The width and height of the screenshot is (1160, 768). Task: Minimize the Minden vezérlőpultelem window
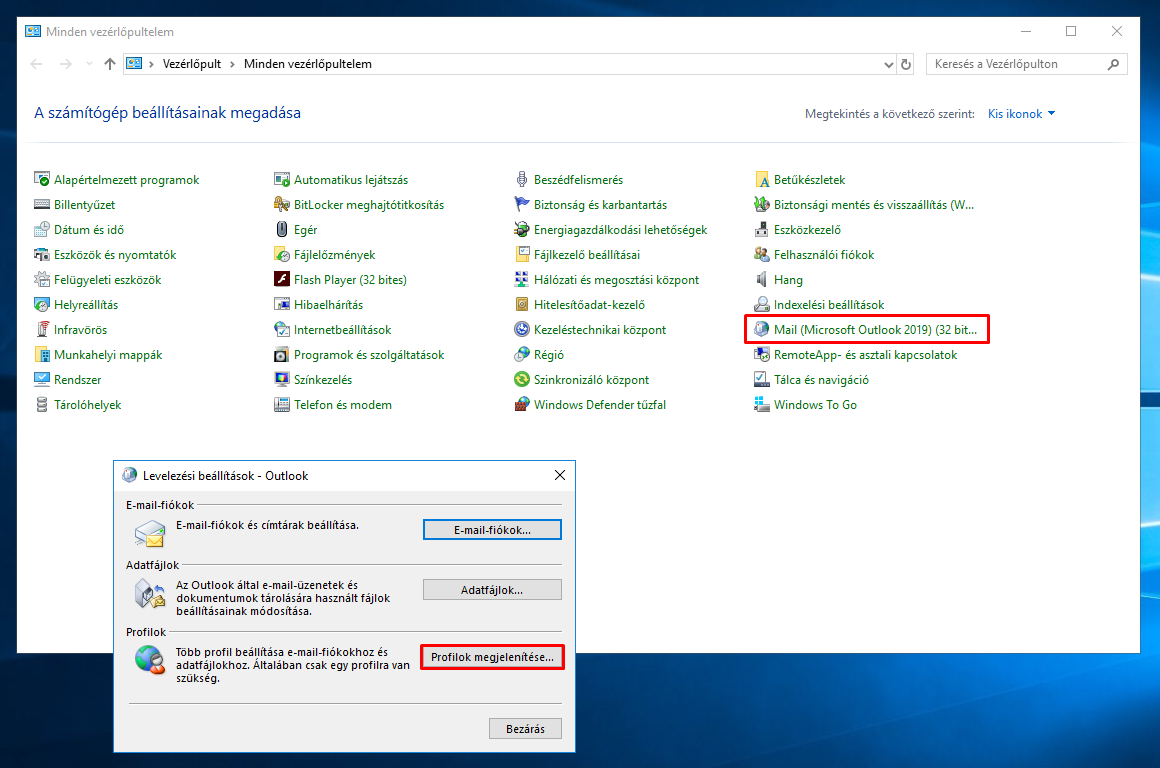click(1026, 31)
